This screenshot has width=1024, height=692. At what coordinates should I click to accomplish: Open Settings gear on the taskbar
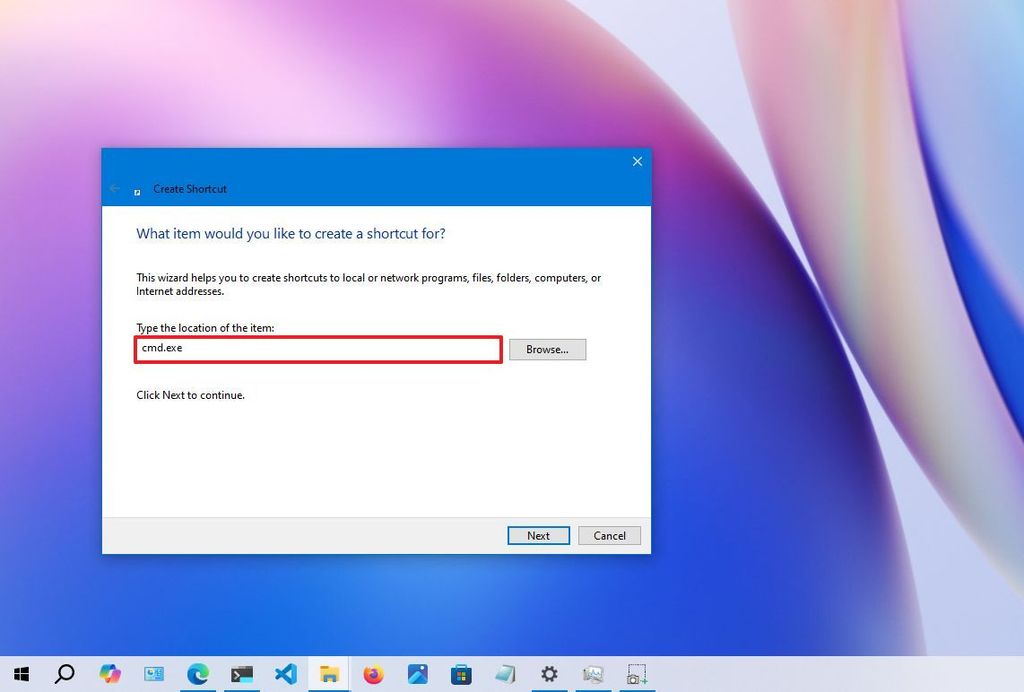pyautogui.click(x=549, y=674)
